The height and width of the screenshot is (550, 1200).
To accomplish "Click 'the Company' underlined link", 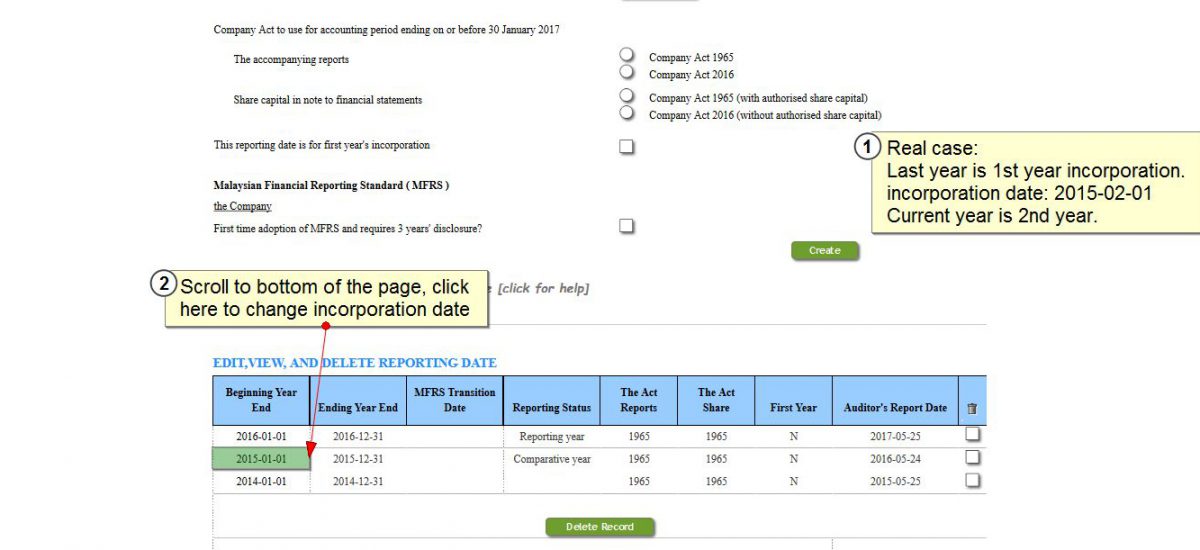I will point(242,207).
